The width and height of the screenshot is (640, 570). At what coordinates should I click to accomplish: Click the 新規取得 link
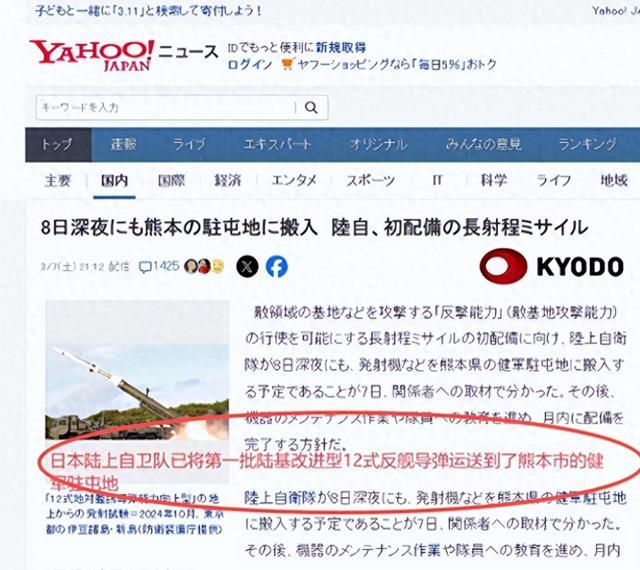[341, 48]
